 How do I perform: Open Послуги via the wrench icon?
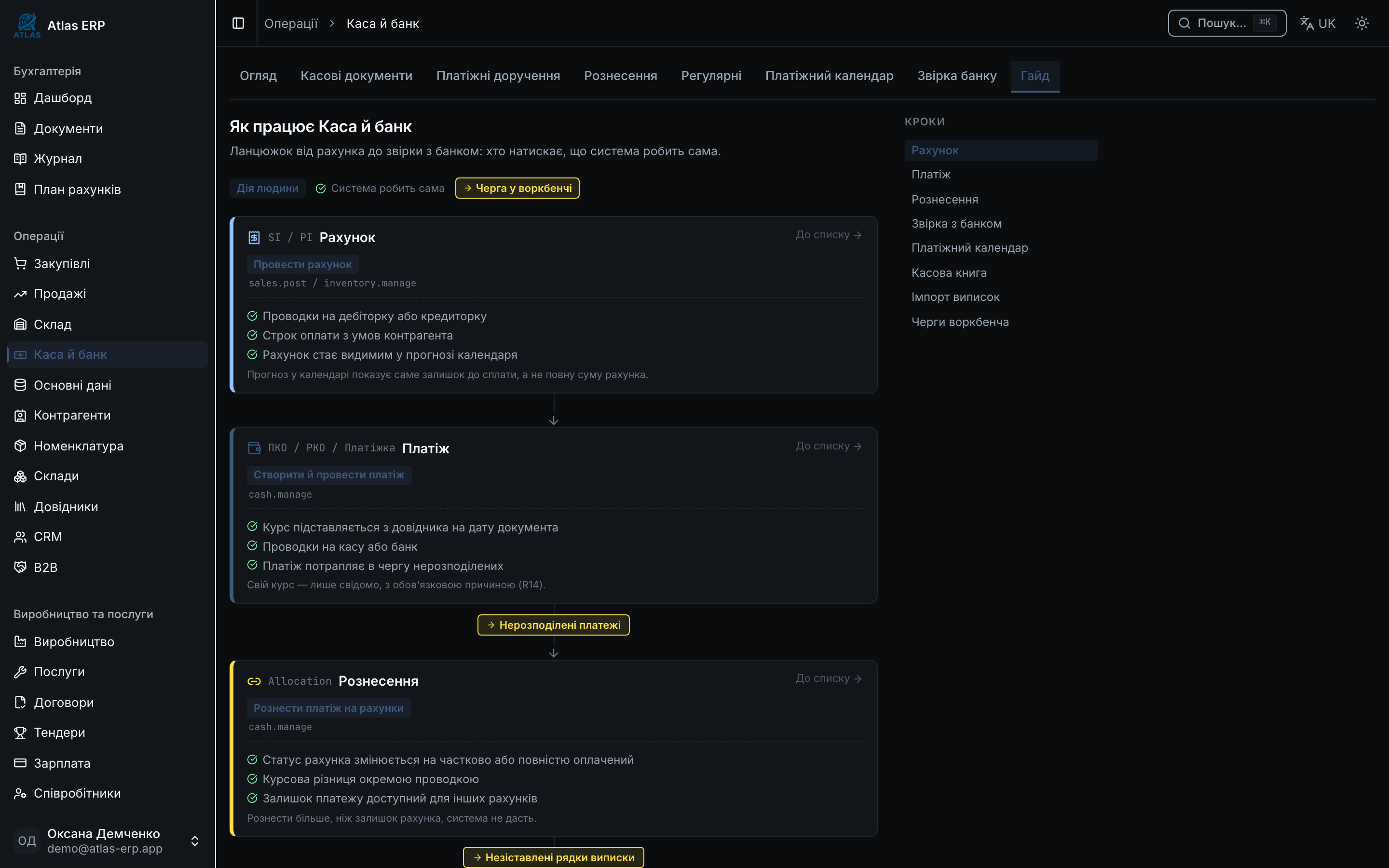pos(20,672)
